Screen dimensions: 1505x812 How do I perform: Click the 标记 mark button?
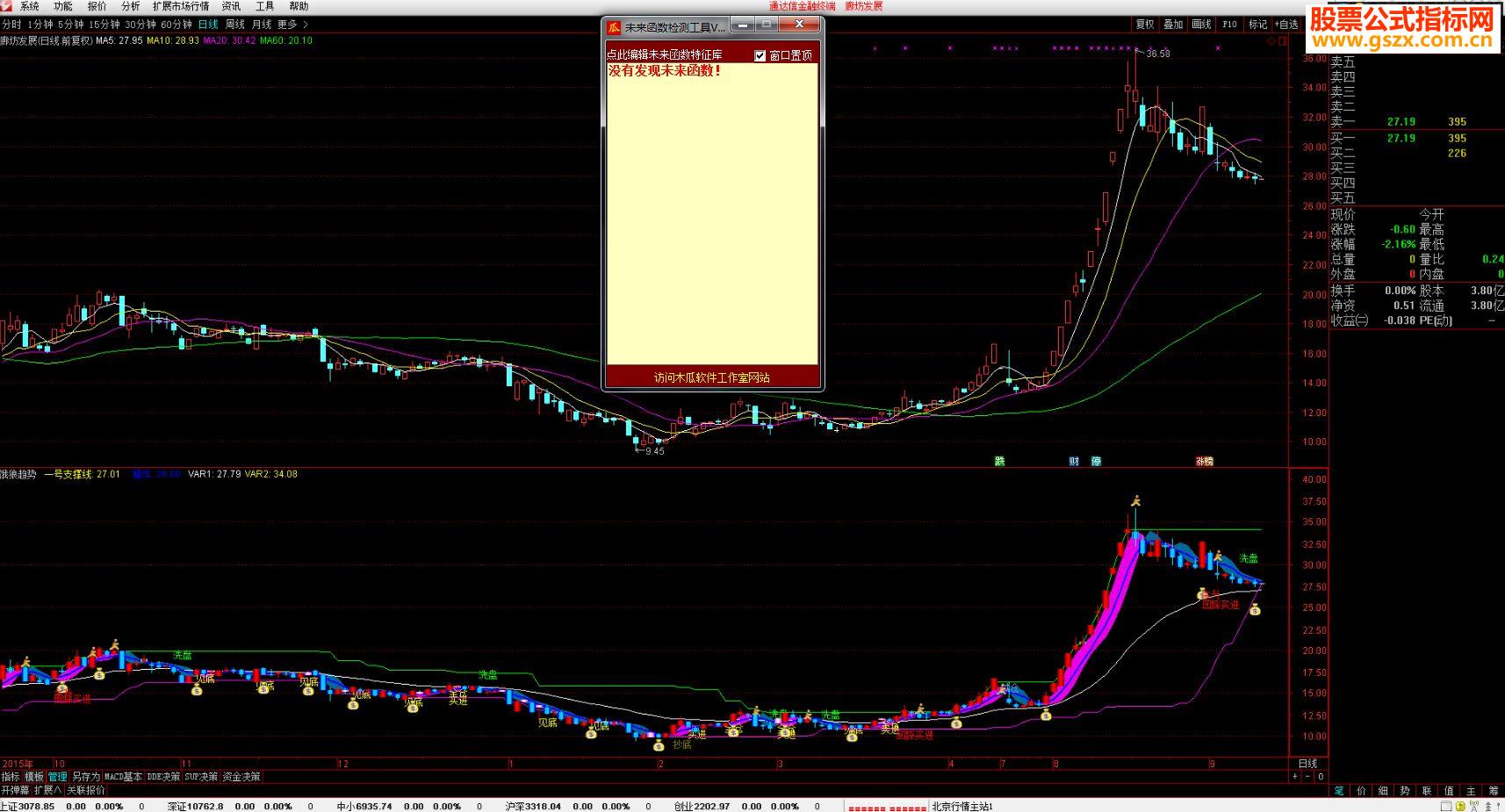[1257, 25]
